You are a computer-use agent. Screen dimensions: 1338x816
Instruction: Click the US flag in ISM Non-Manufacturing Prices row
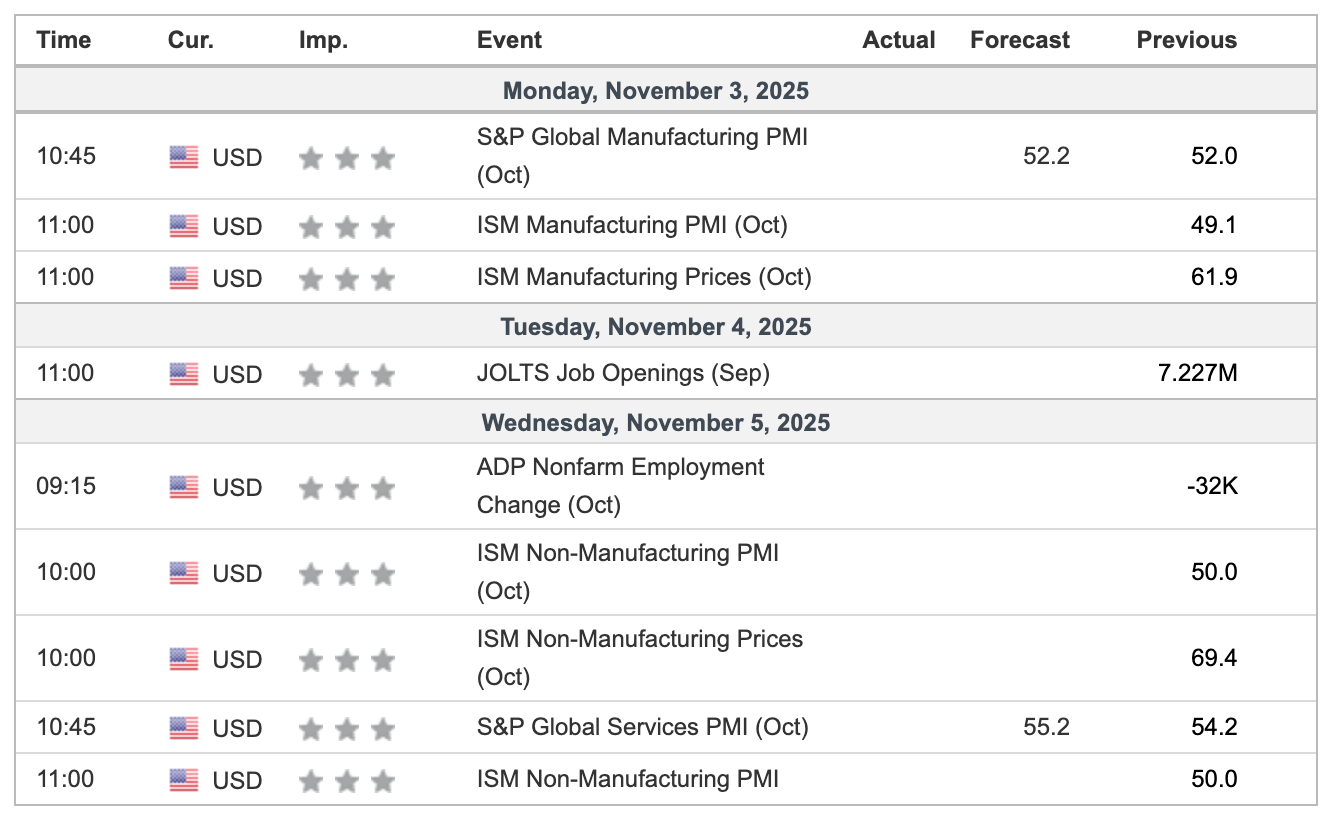pyautogui.click(x=184, y=659)
